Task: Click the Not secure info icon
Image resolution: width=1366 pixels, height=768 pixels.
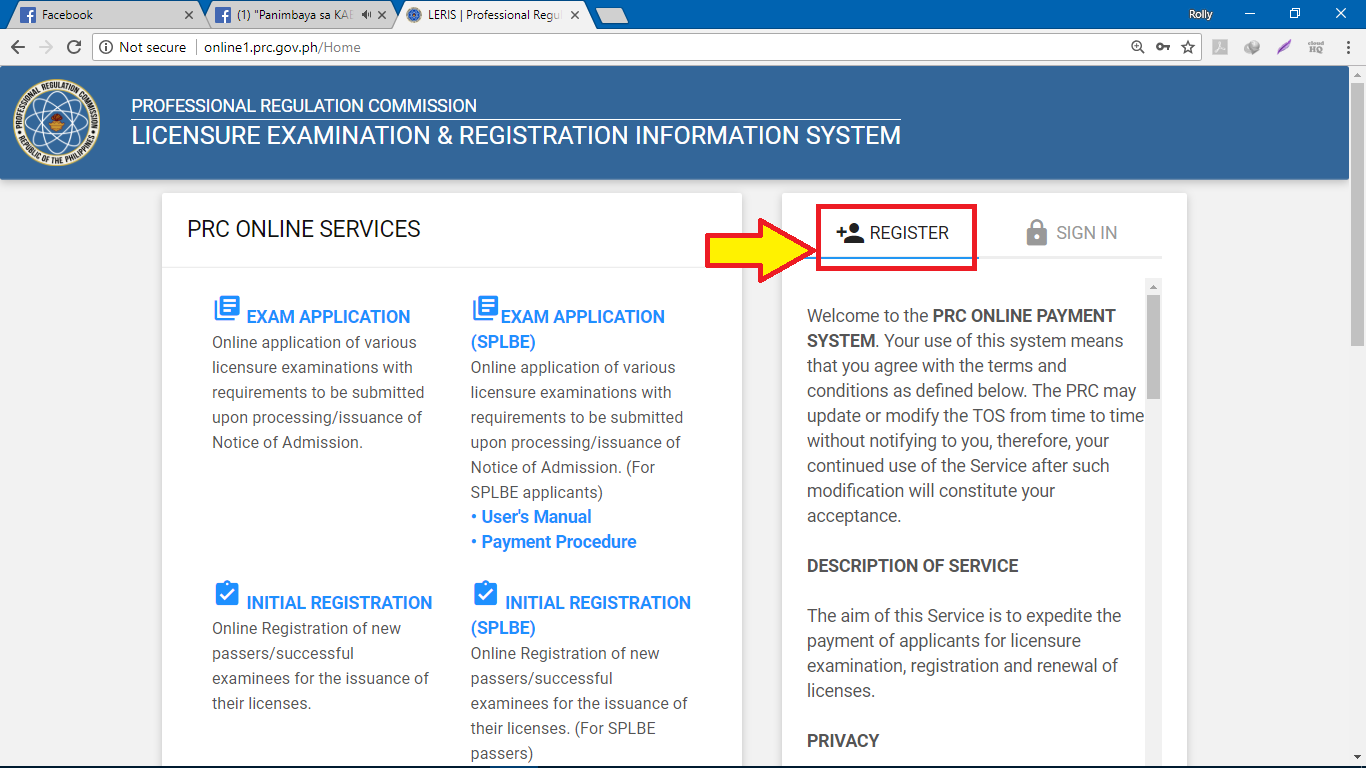Action: pyautogui.click(x=106, y=46)
